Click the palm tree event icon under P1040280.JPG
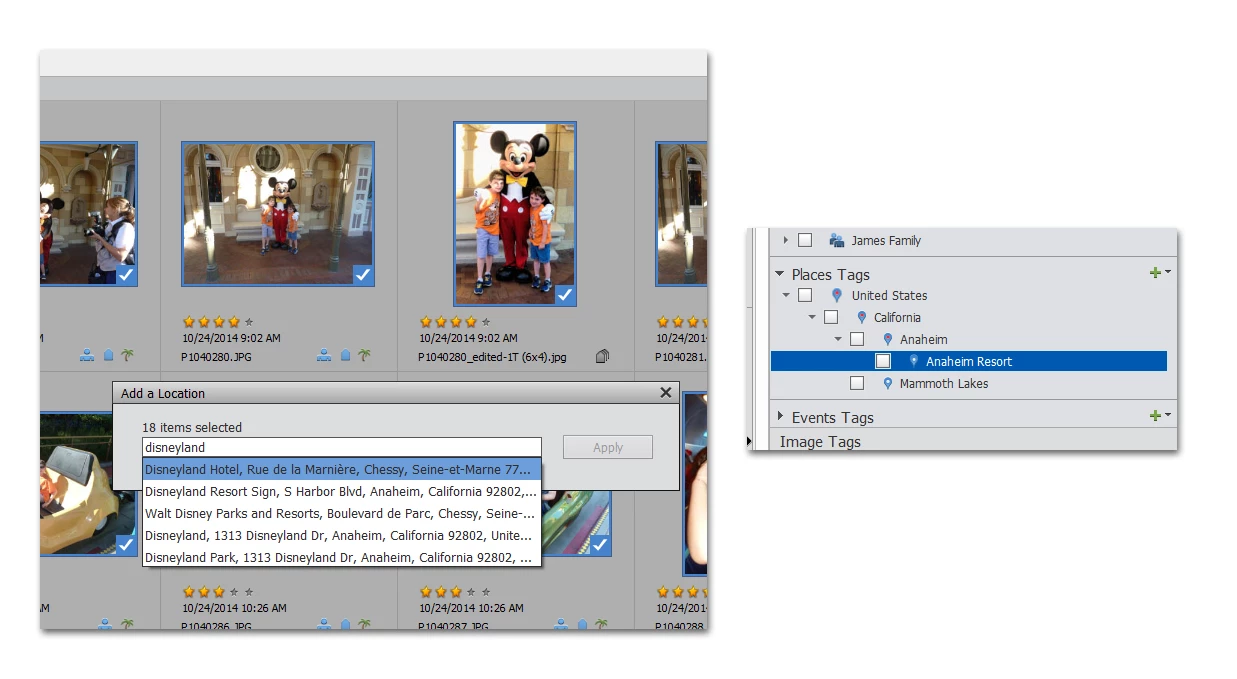 click(x=364, y=355)
